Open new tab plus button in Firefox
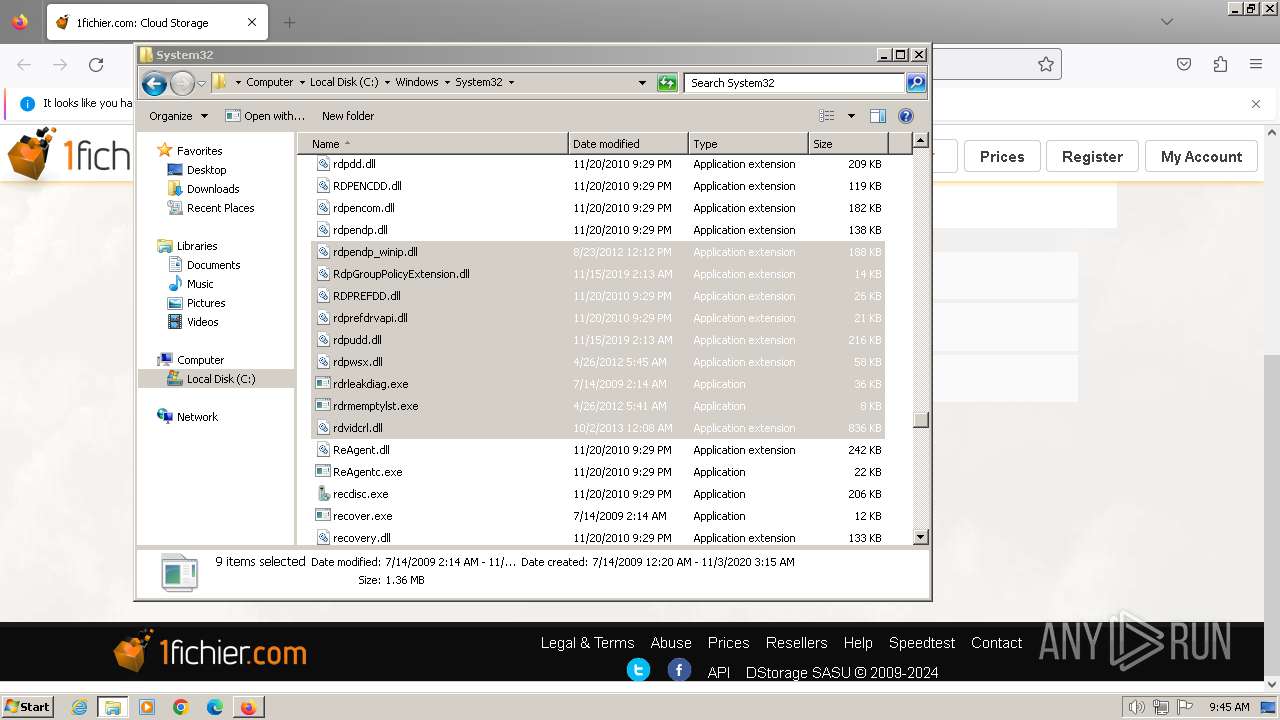This screenshot has height=720, width=1280. (x=289, y=22)
